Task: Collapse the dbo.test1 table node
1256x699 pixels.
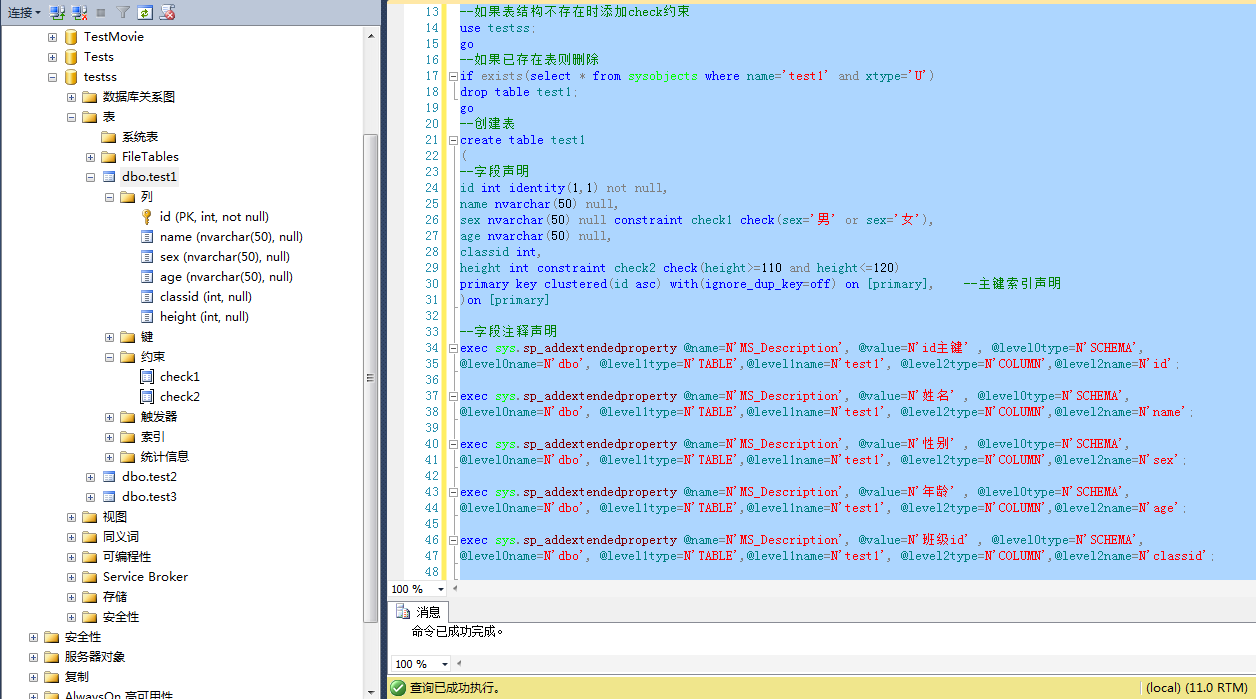Action: point(91,177)
